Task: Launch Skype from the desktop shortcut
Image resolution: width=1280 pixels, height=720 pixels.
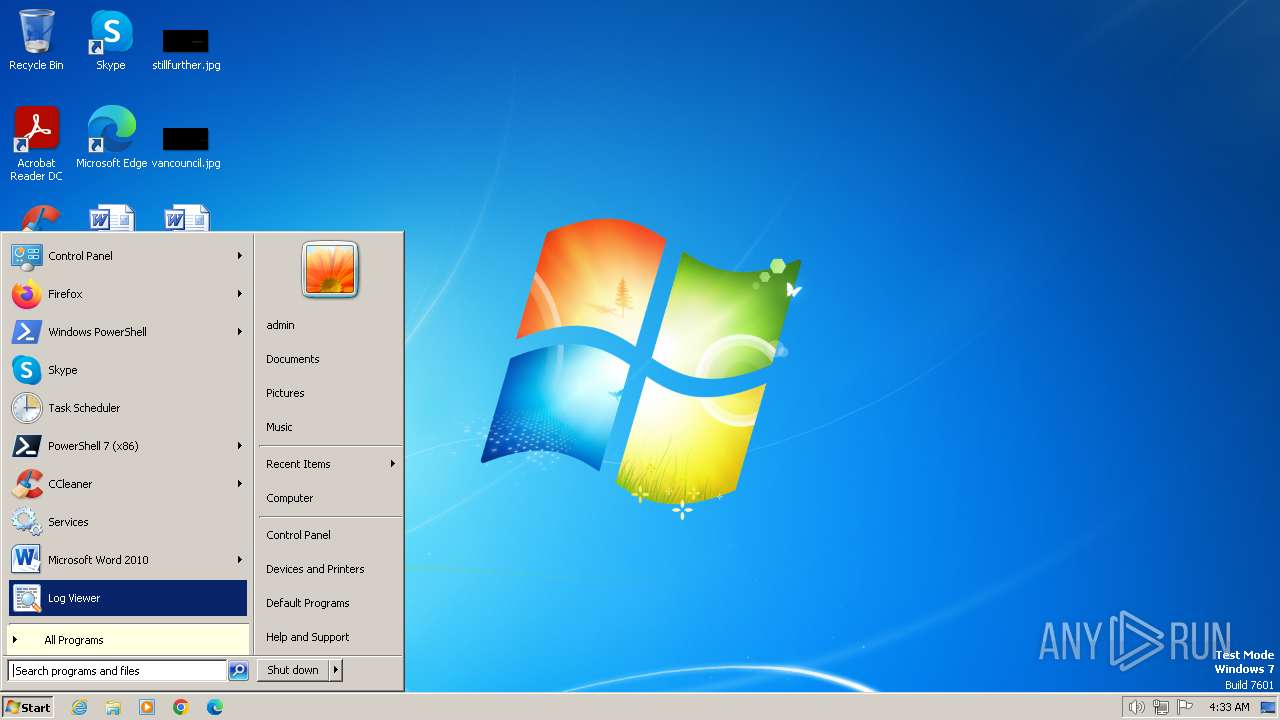Action: point(111,40)
